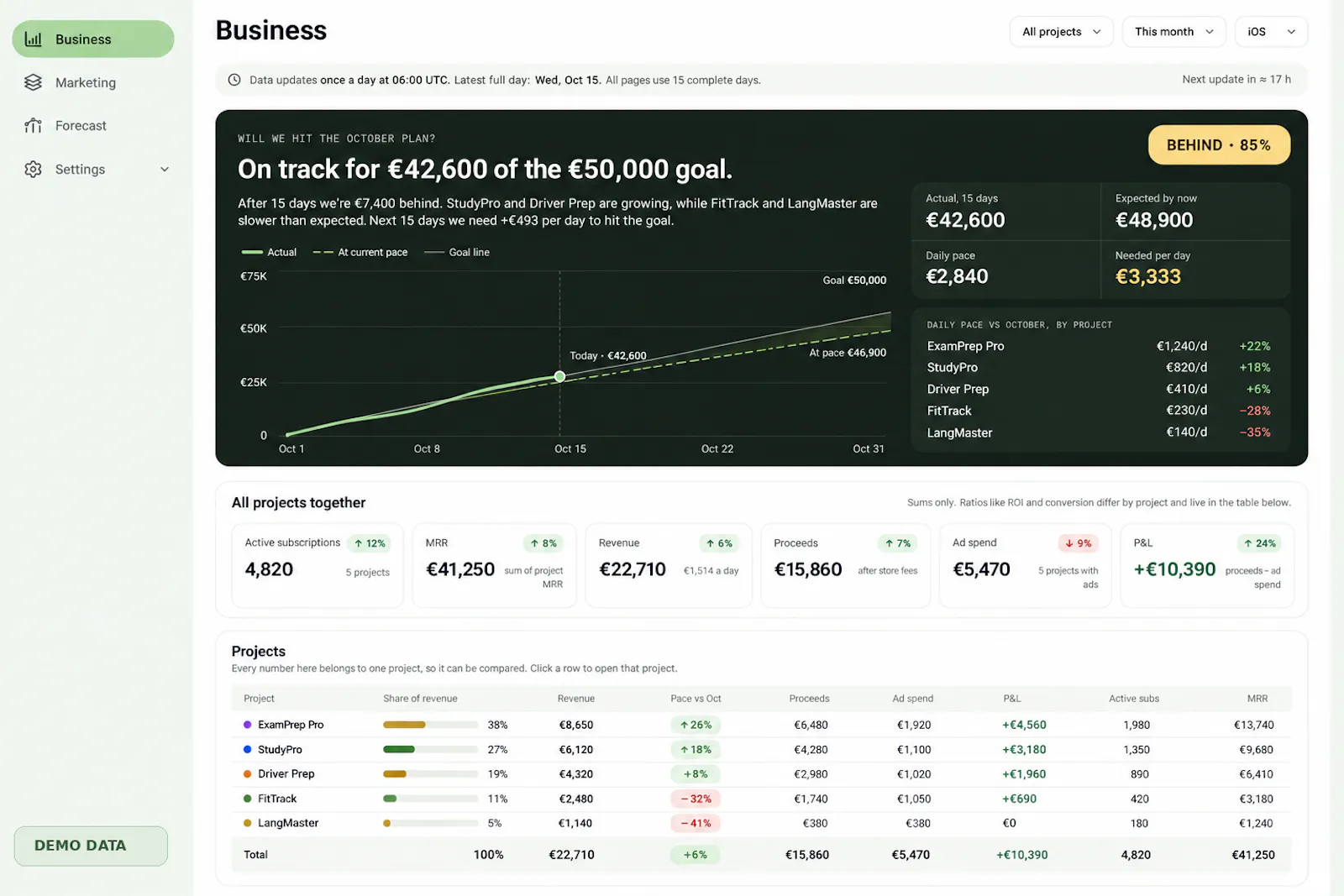Open the Business section
Image resolution: width=1344 pixels, height=896 pixels.
(x=93, y=39)
